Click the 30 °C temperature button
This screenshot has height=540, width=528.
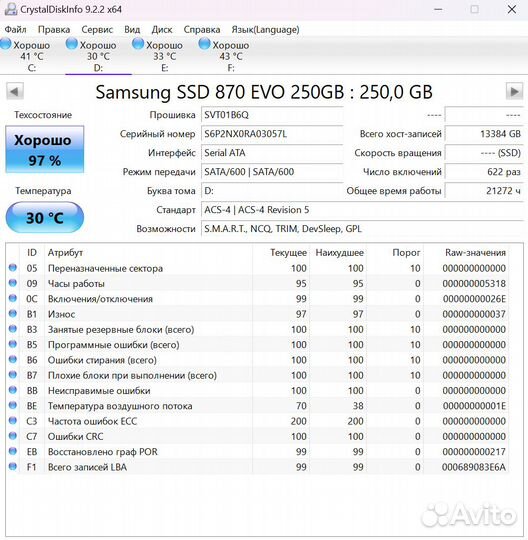pyautogui.click(x=45, y=218)
